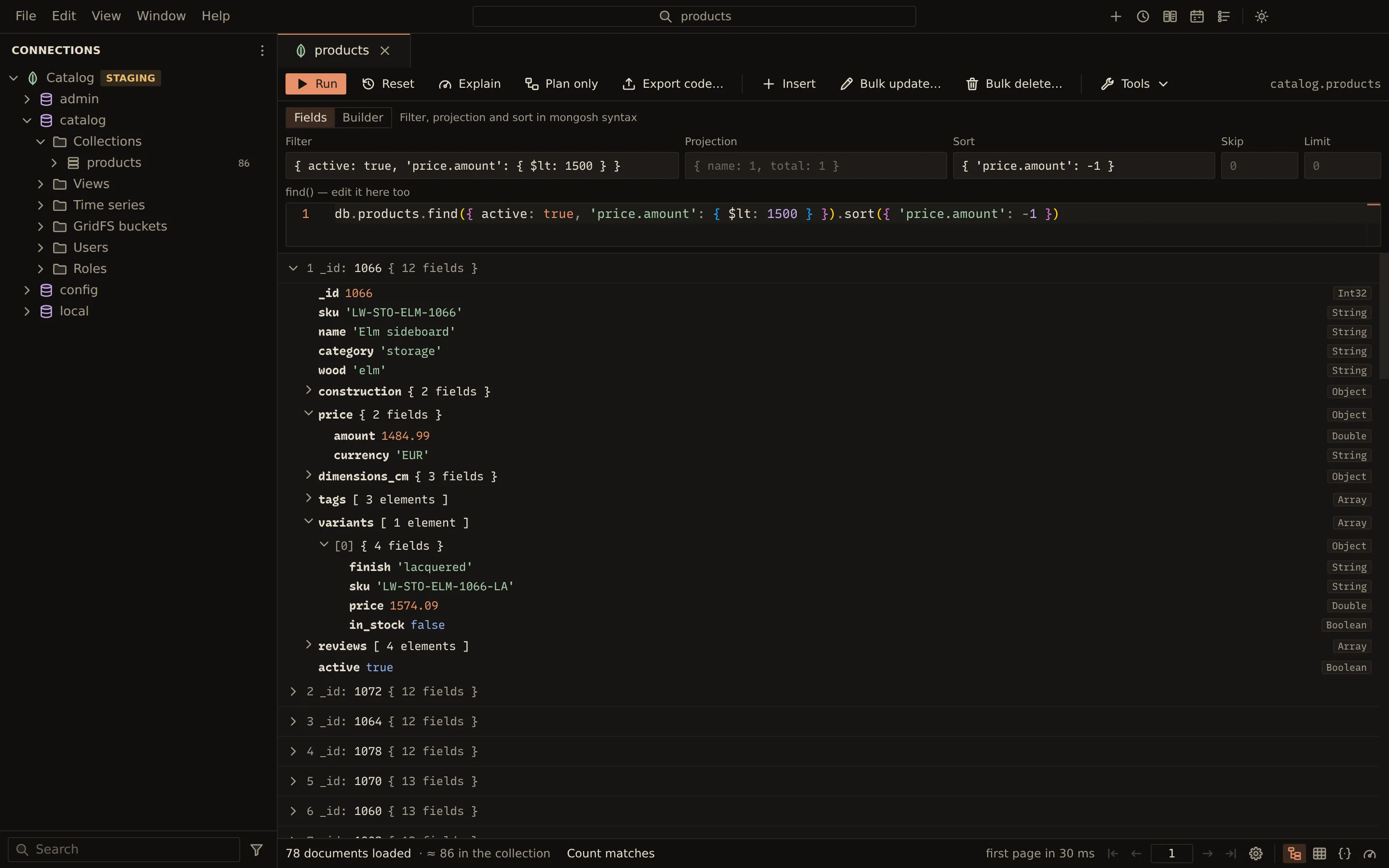
Task: Toggle light theme sun icon
Action: [x=1262, y=17]
